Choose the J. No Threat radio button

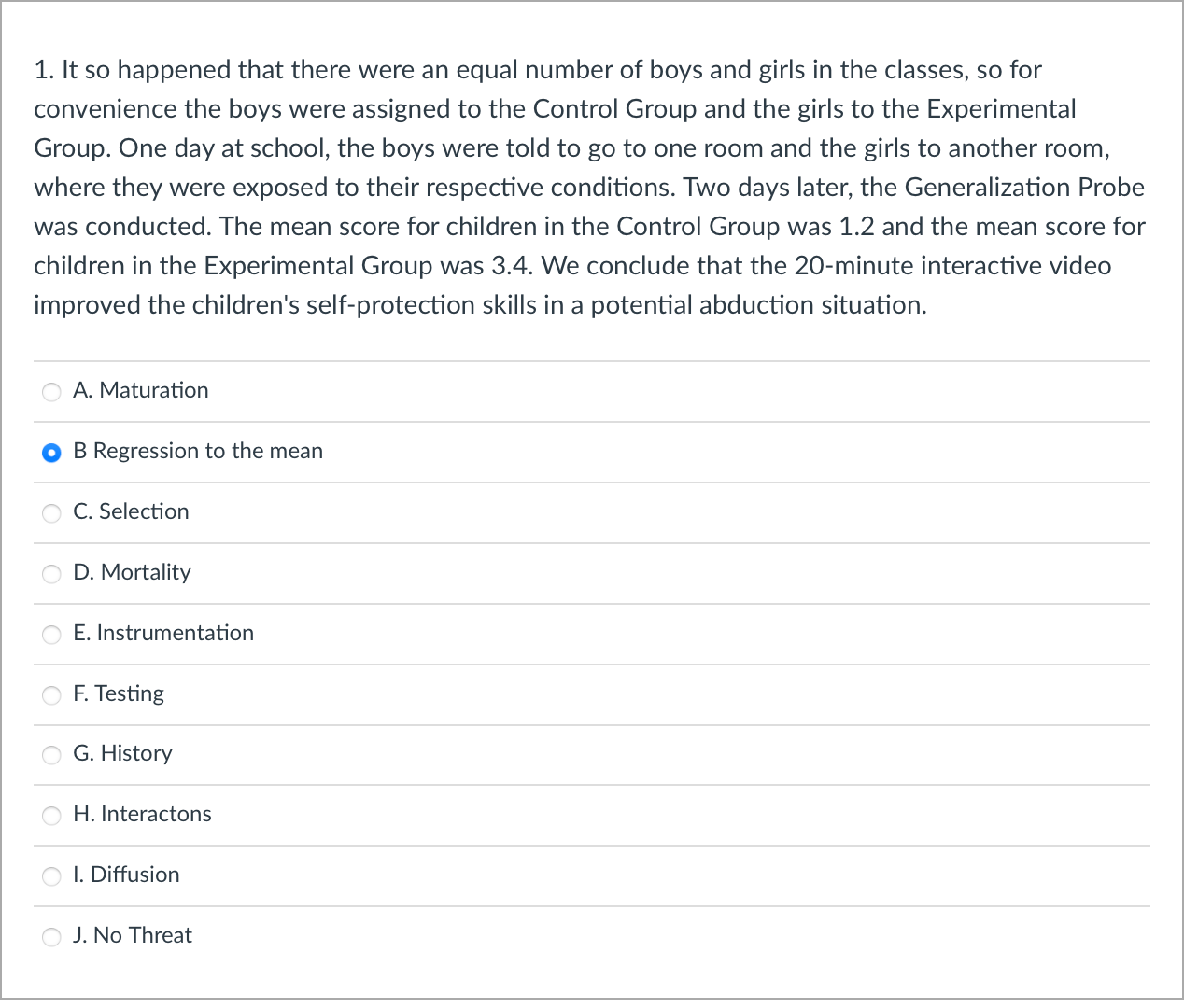51,937
